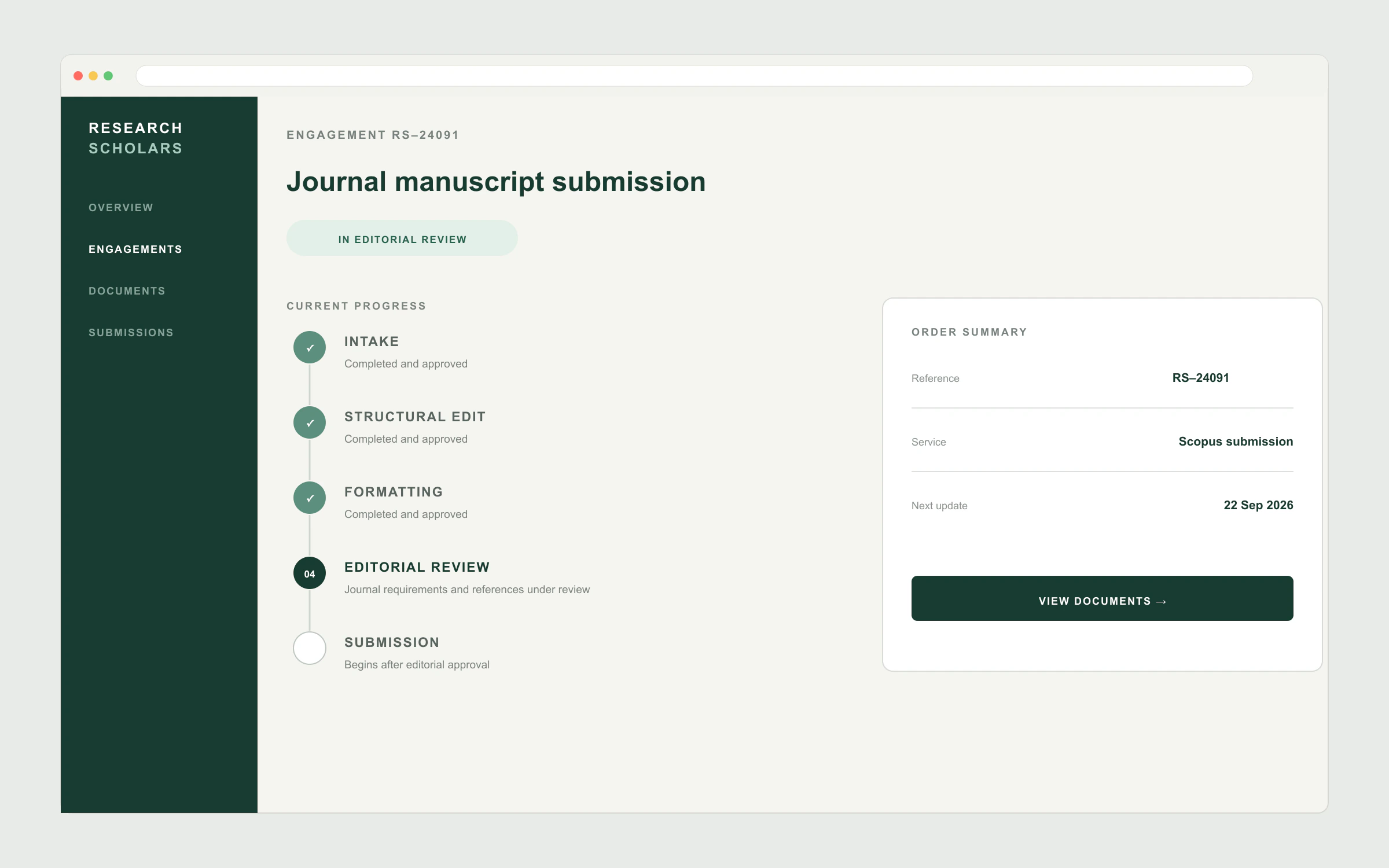Click the STRUCTURAL EDIT step title

[x=415, y=417]
